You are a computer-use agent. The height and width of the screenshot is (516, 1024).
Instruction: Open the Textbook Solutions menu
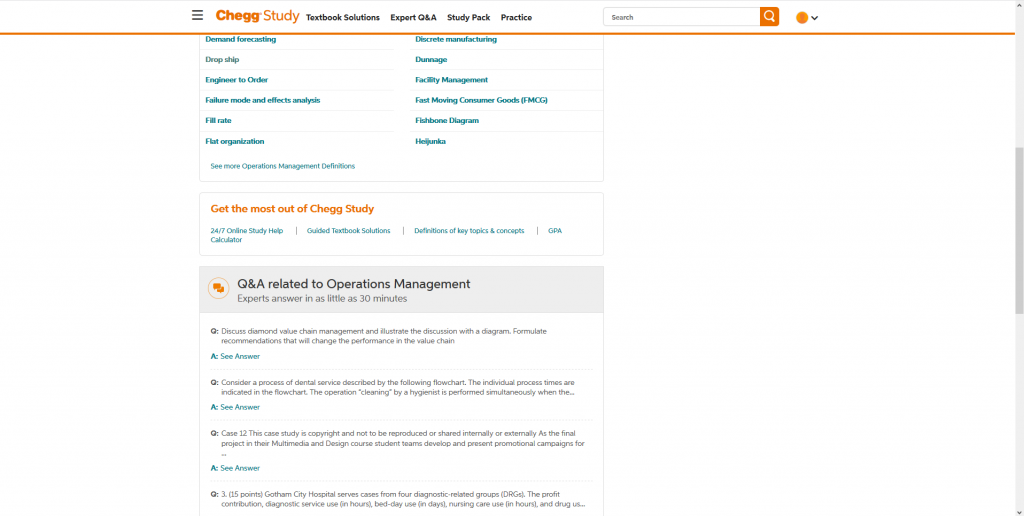tap(343, 17)
